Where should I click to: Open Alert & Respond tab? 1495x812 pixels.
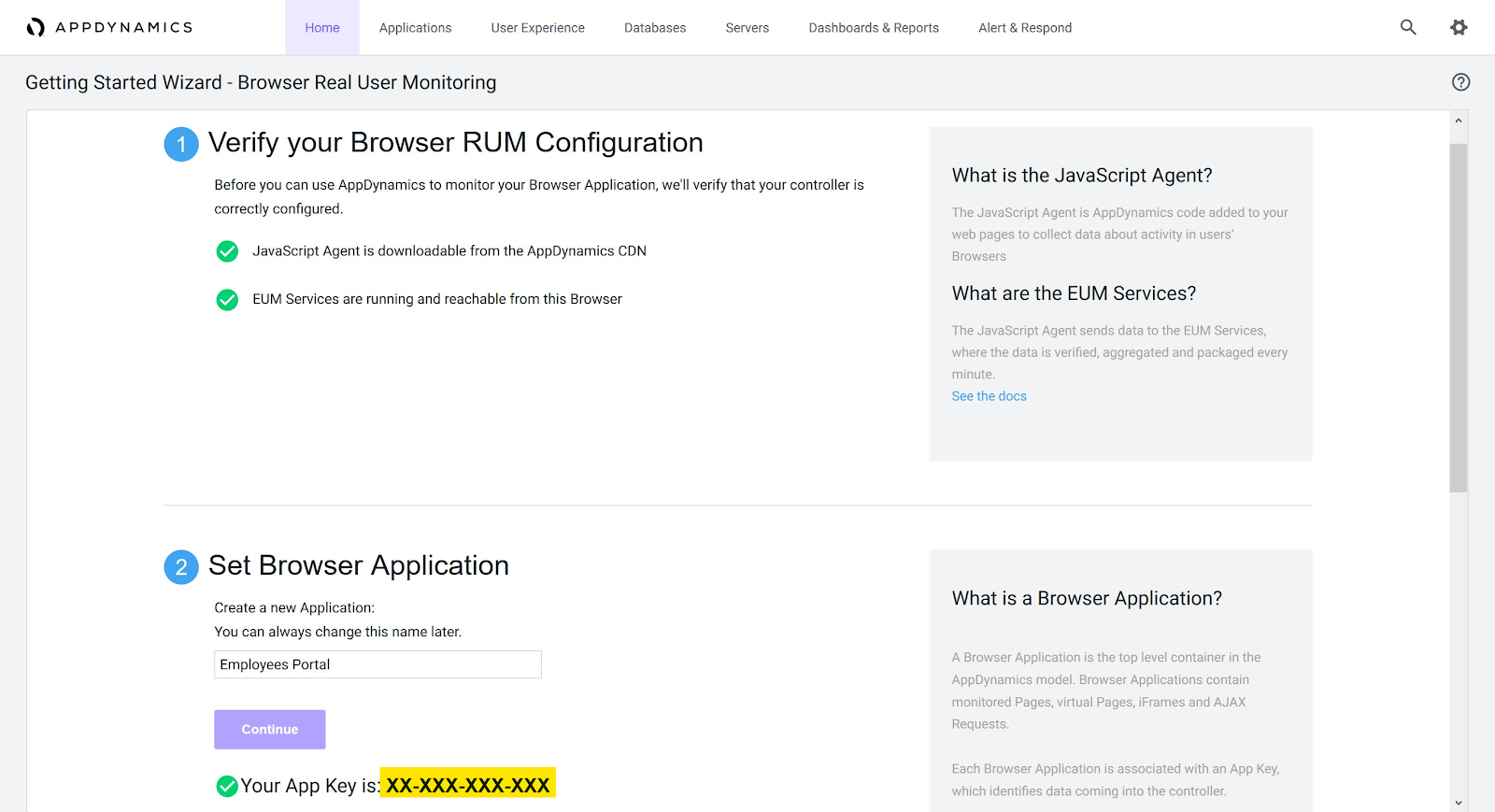[1025, 27]
